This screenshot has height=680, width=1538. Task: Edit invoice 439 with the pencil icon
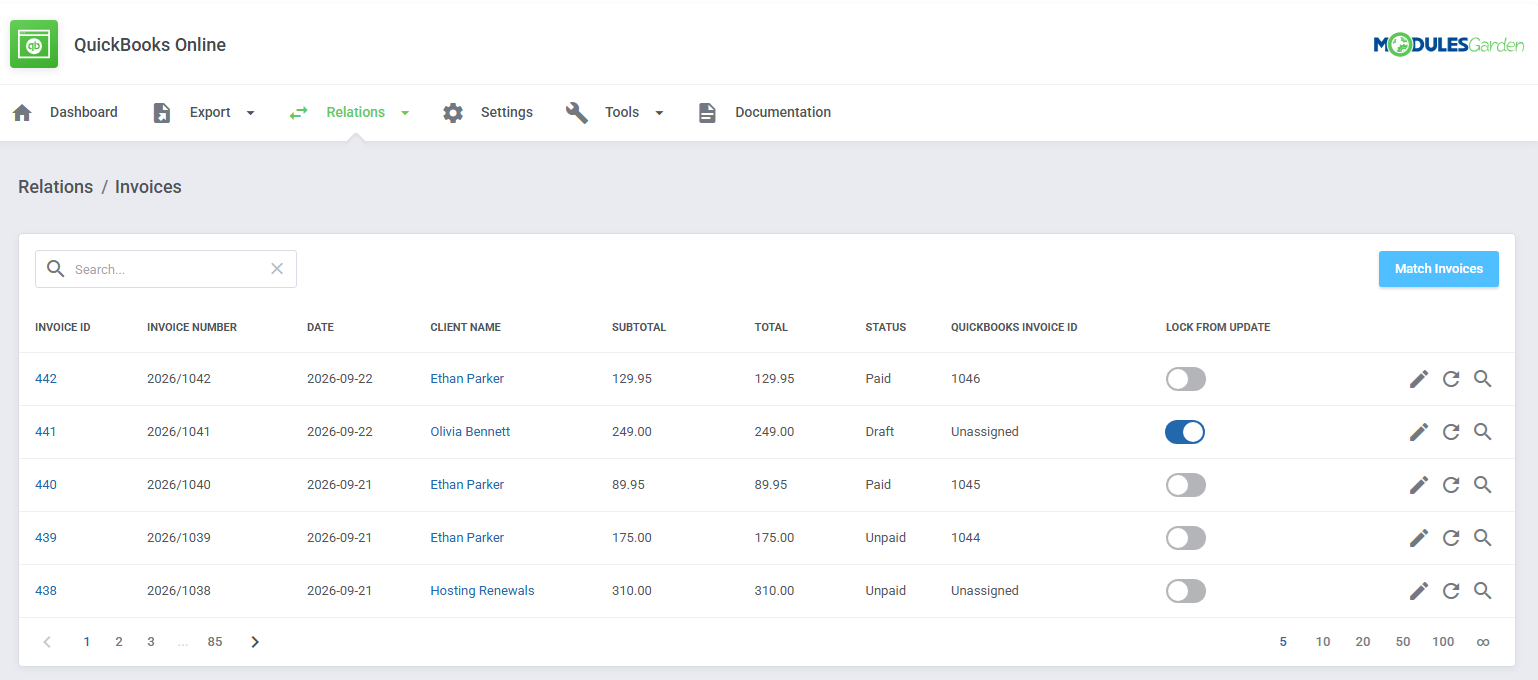(1419, 538)
